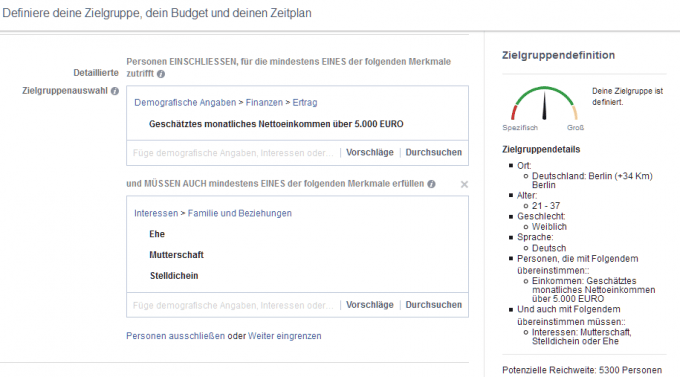Open 'Familie und Beziehungen' breadcrumb link
The width and height of the screenshot is (680, 377).
(240, 213)
